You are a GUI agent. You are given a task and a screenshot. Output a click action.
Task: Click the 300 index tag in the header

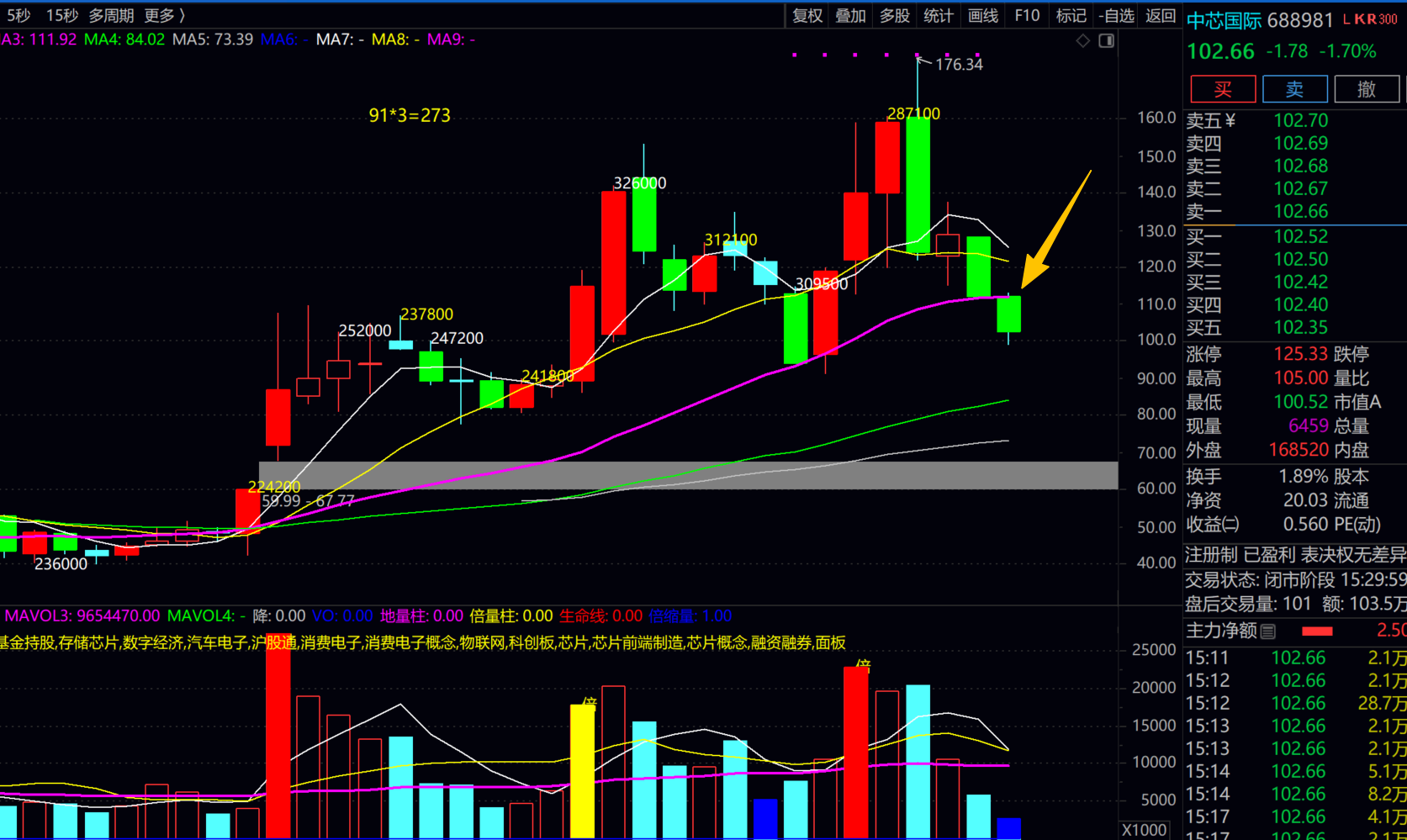(x=1388, y=19)
